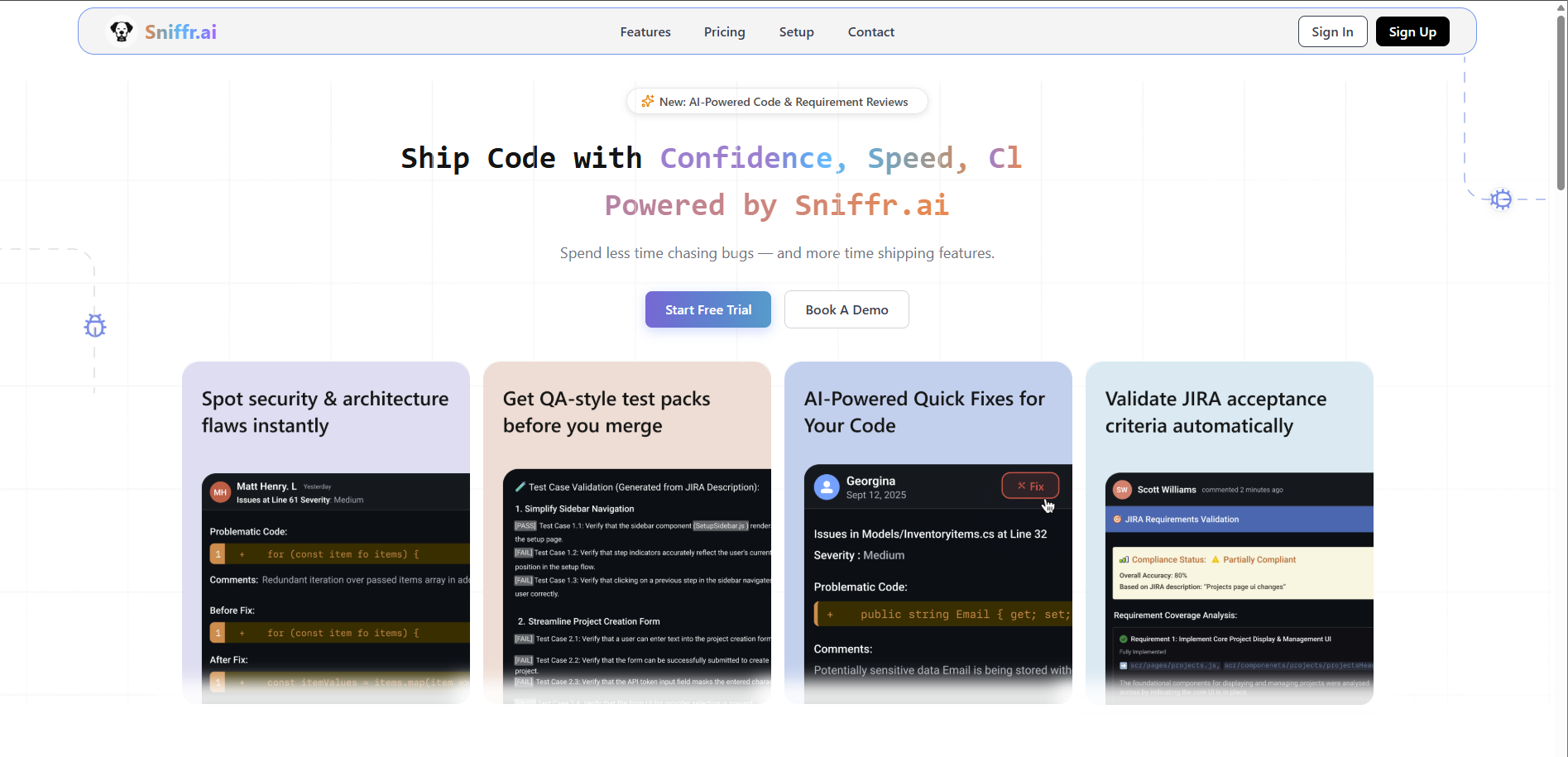The width and height of the screenshot is (1568, 757).
Task: Start a free trial
Action: (x=707, y=309)
